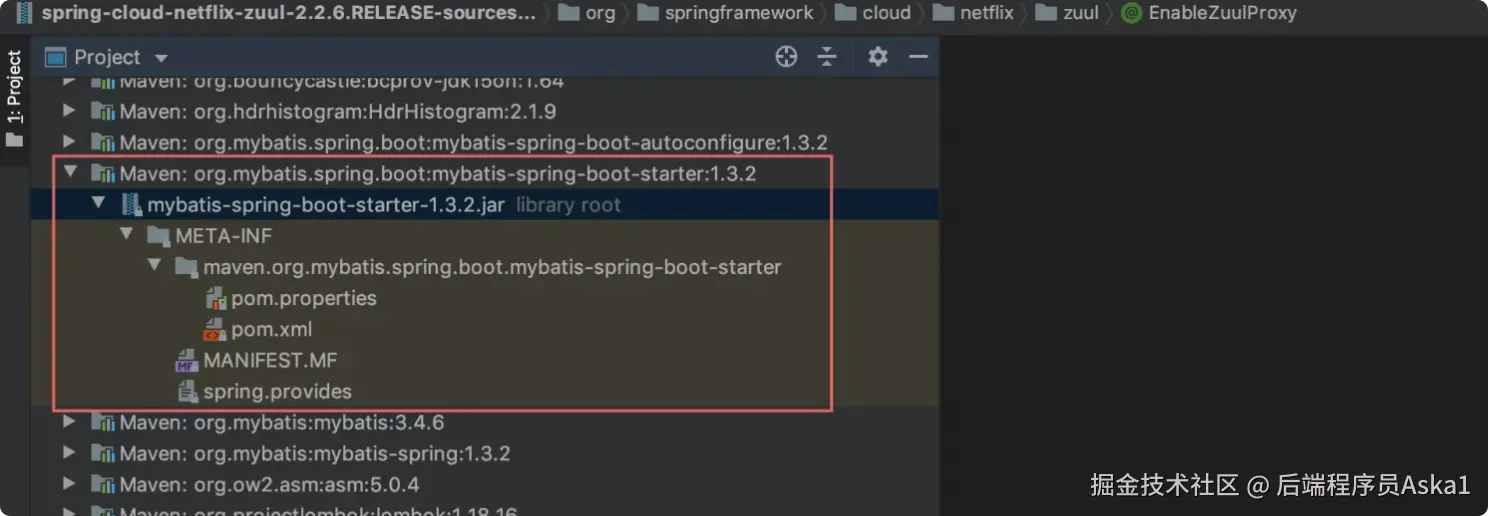Click the Project panel window icon

pyautogui.click(x=55, y=57)
